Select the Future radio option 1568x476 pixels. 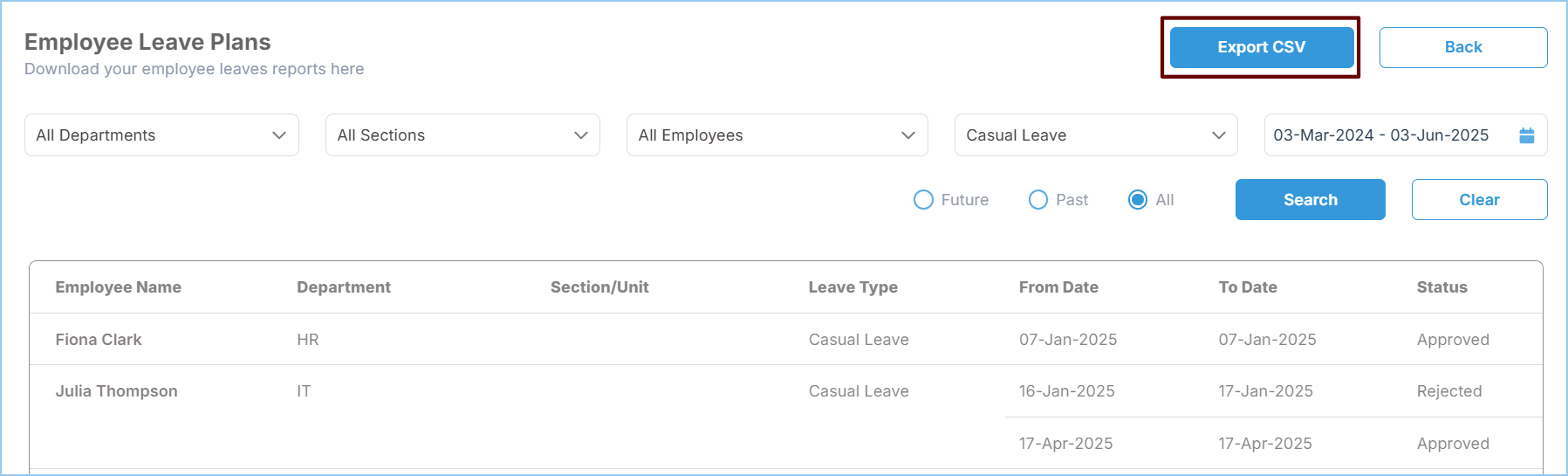pos(923,200)
